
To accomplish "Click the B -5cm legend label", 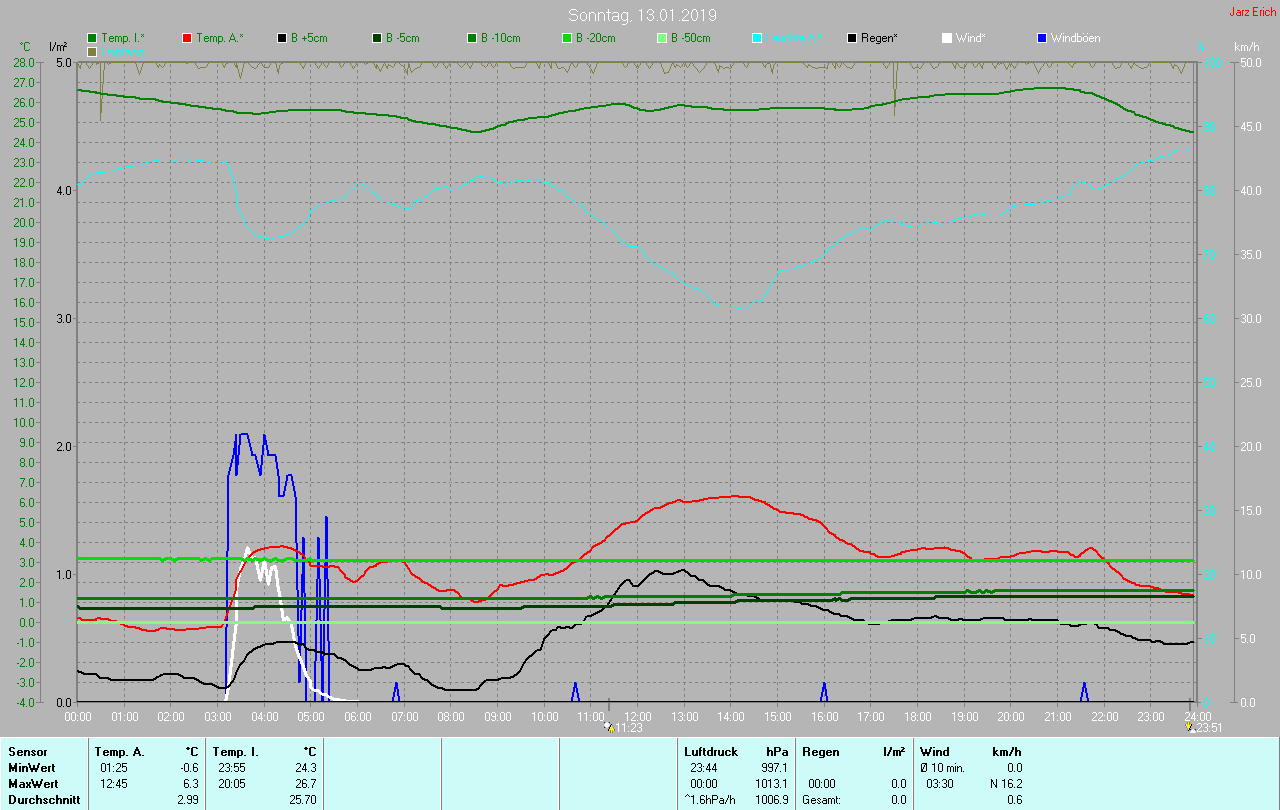I will click(403, 38).
